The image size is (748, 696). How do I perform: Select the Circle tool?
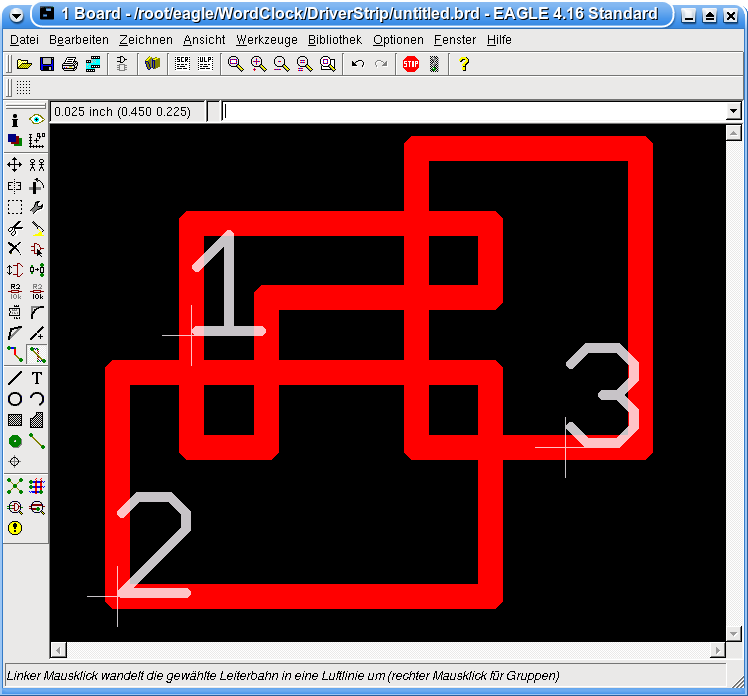point(15,399)
